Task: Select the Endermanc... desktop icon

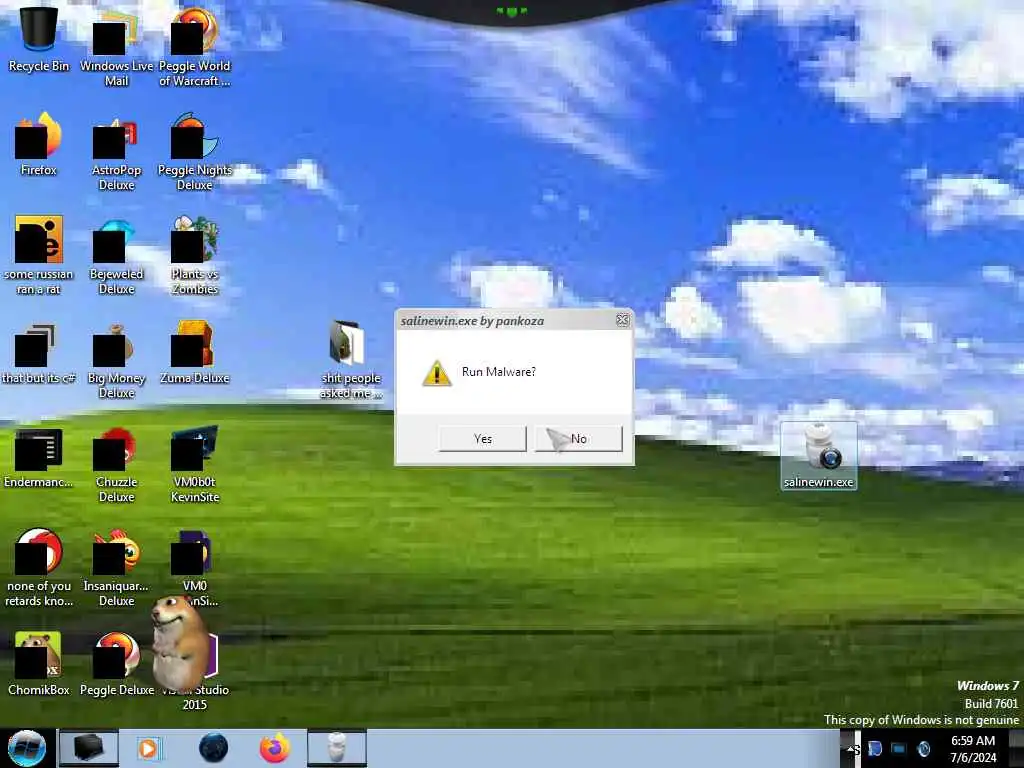Action: [x=39, y=458]
